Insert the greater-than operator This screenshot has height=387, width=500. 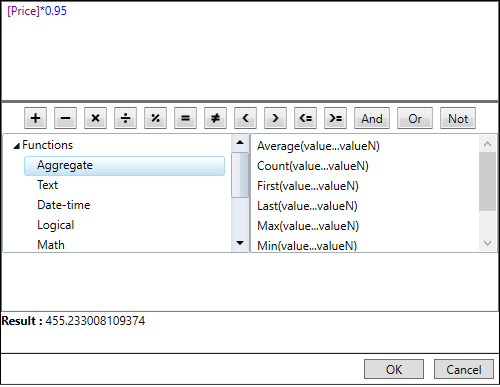[x=275, y=118]
